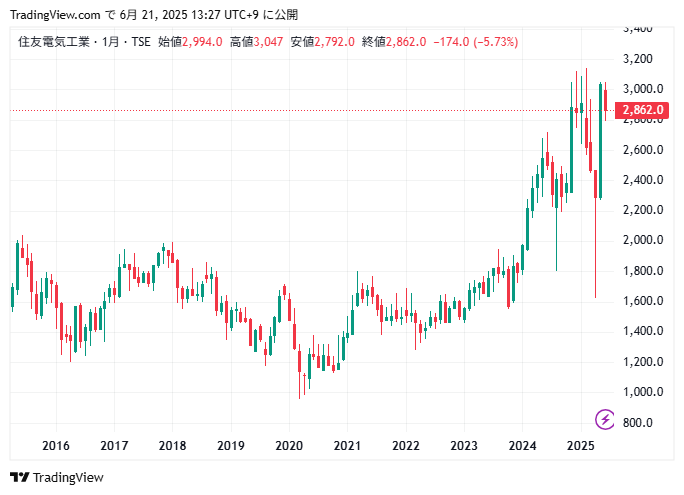Click the 800.0 price axis label
Viewport: 684px width, 495px height.
(x=638, y=423)
